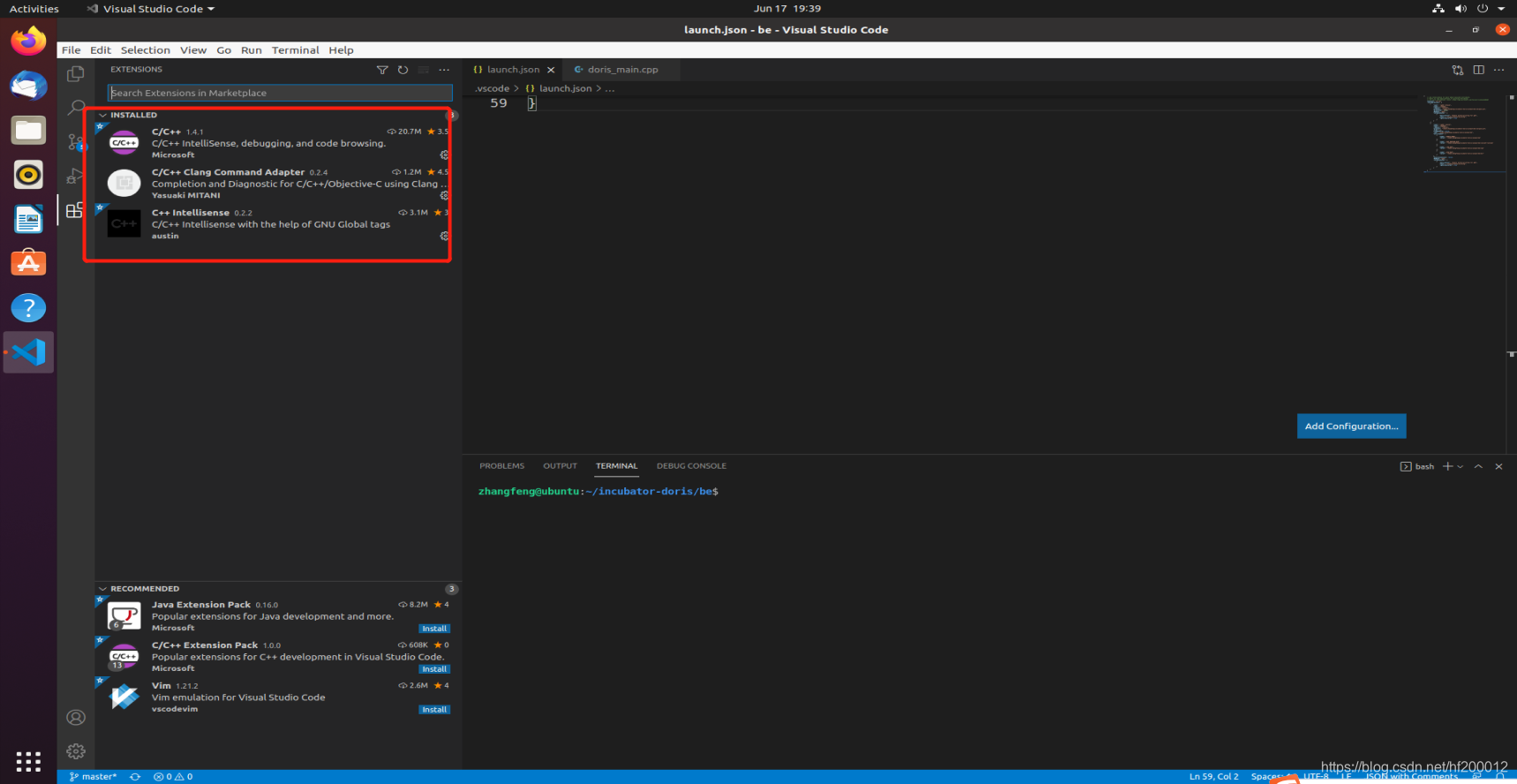
Task: Click Add Configuration button
Action: tap(1351, 426)
